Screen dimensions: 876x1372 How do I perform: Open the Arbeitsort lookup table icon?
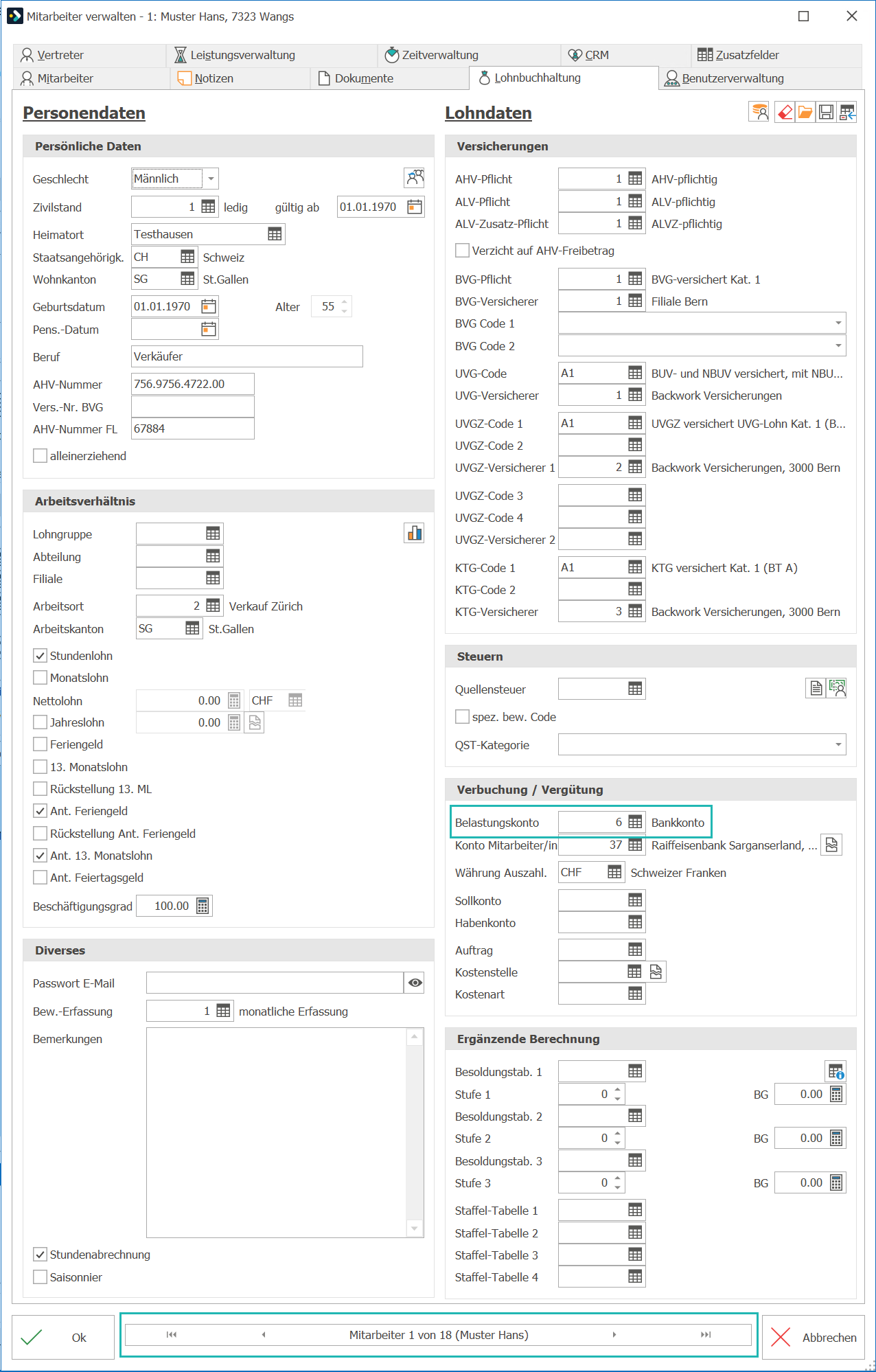point(214,606)
